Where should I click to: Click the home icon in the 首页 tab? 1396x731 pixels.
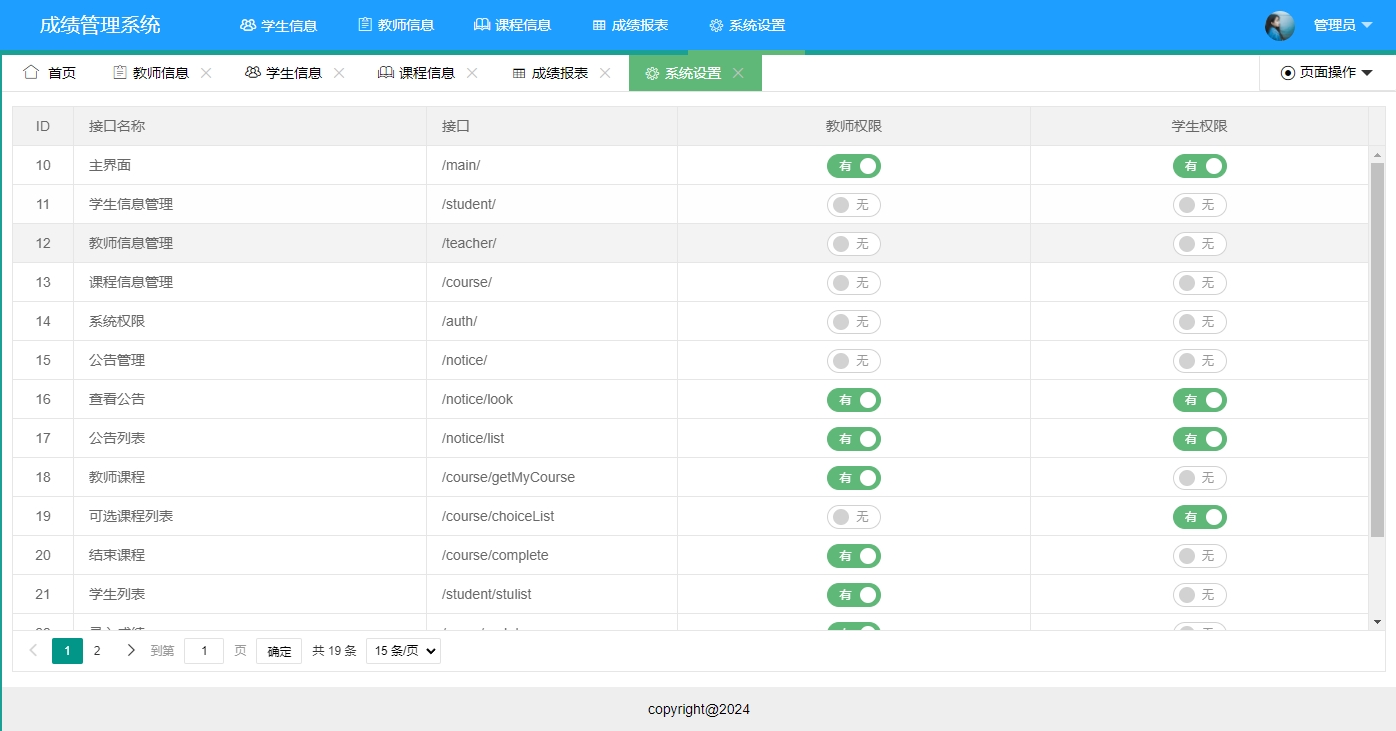point(31,72)
